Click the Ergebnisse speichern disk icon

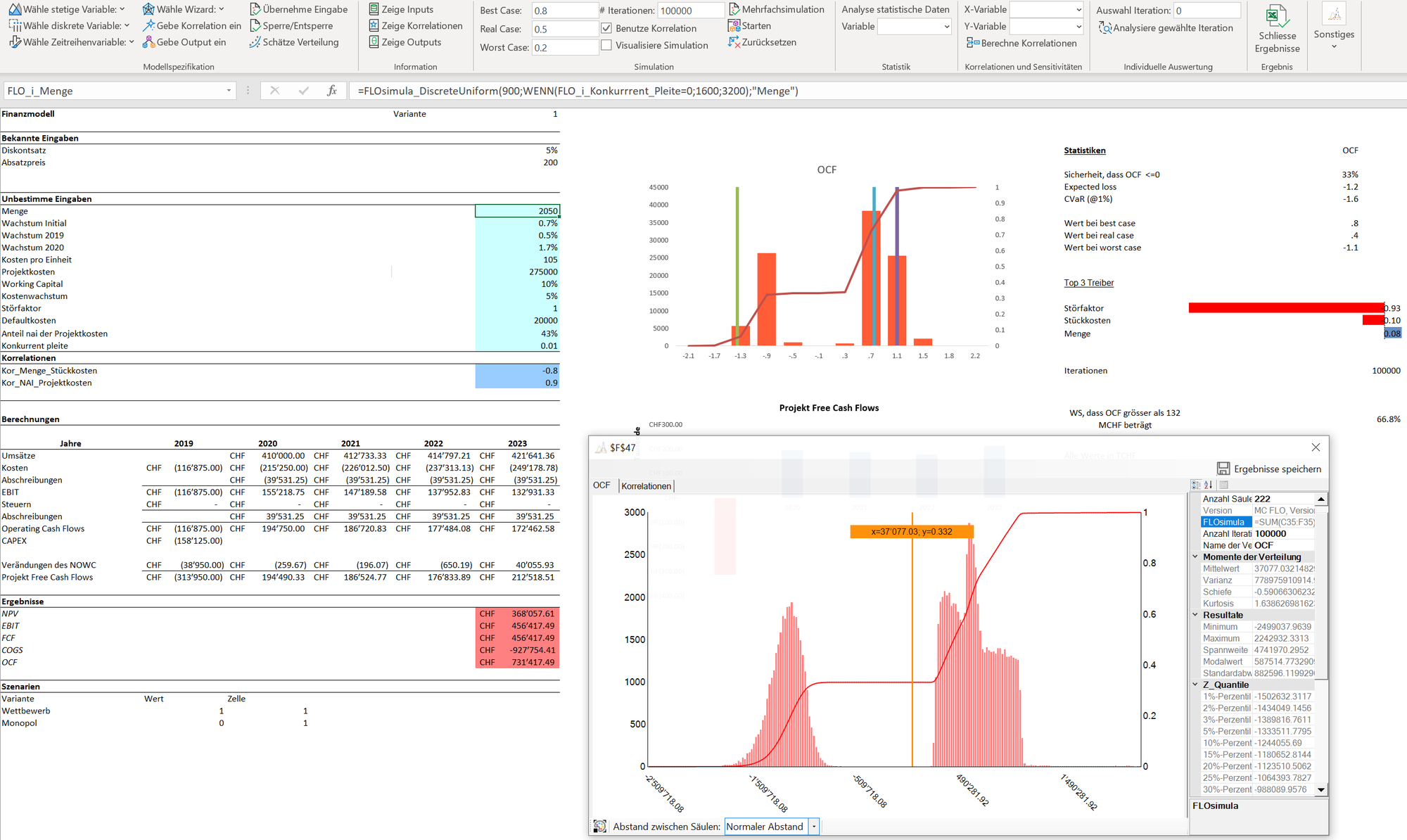click(1223, 469)
